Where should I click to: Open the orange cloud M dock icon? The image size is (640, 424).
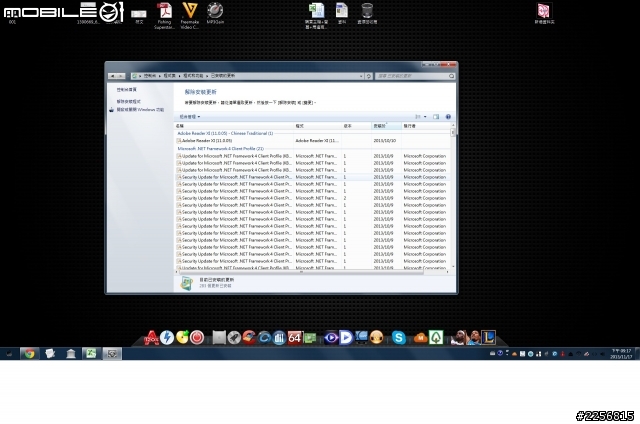420,338
